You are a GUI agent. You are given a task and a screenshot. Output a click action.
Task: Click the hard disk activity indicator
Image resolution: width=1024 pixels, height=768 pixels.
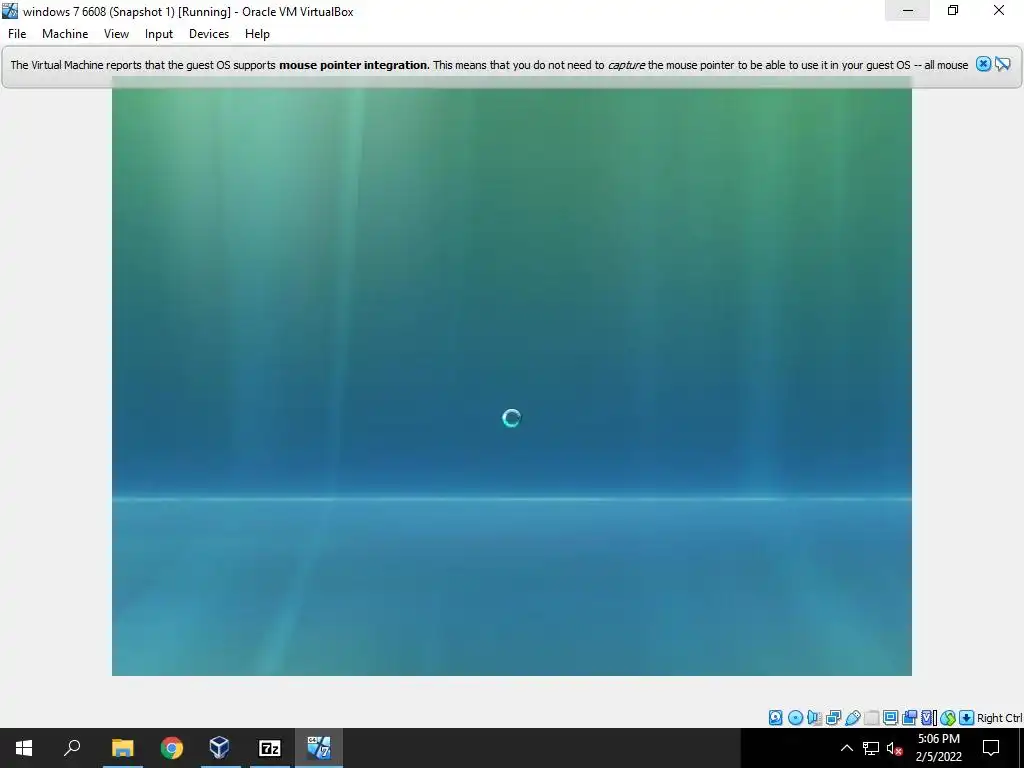click(775, 718)
